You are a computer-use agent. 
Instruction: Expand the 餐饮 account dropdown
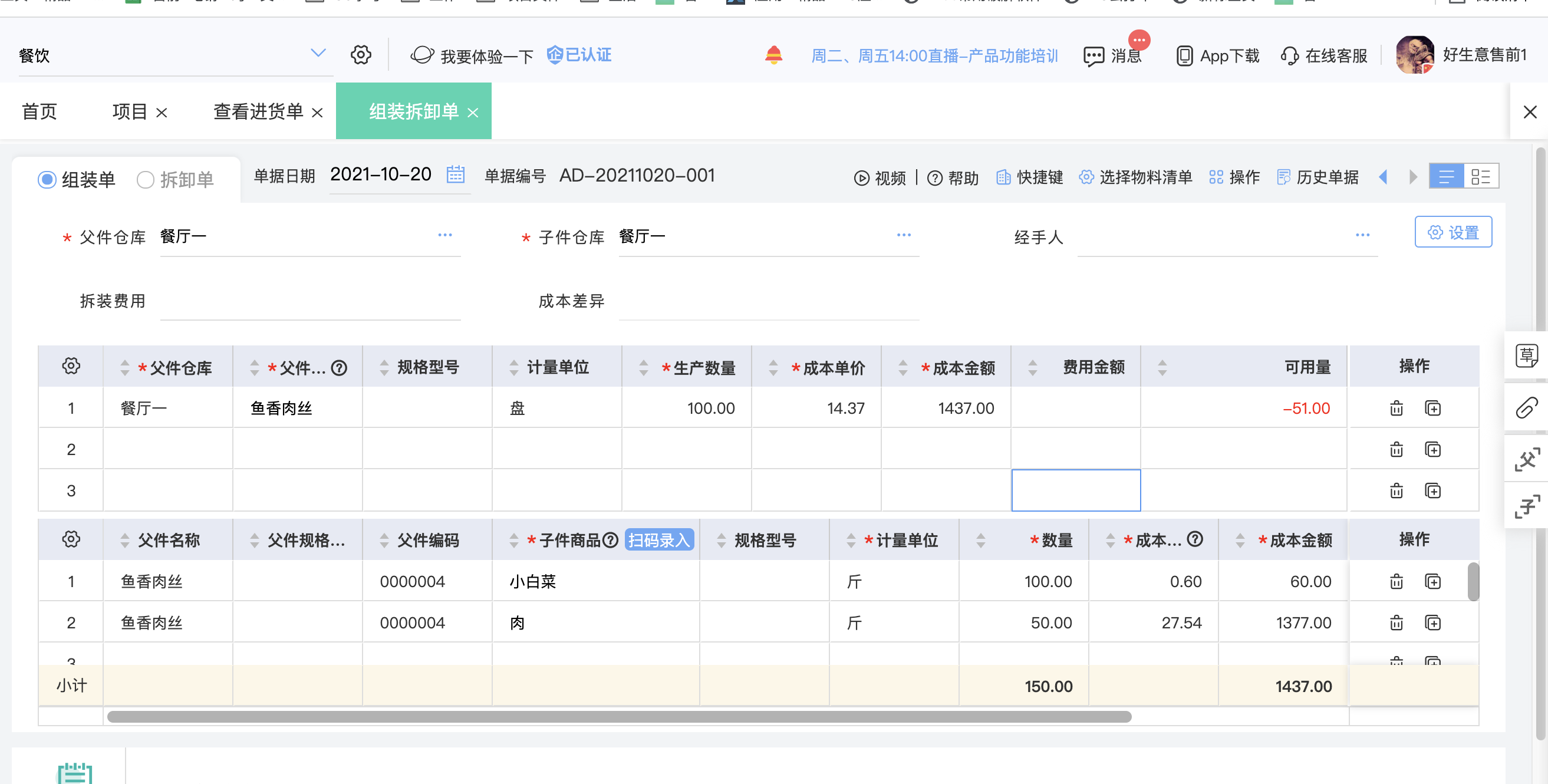pyautogui.click(x=318, y=54)
